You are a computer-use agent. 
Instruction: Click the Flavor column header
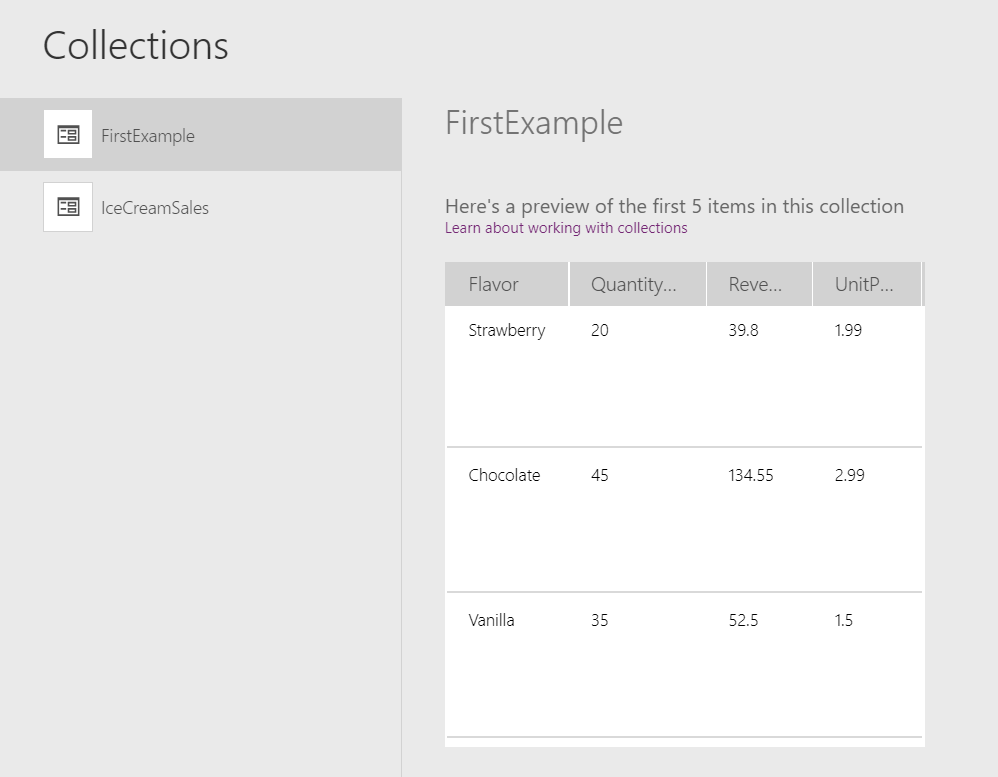point(506,283)
